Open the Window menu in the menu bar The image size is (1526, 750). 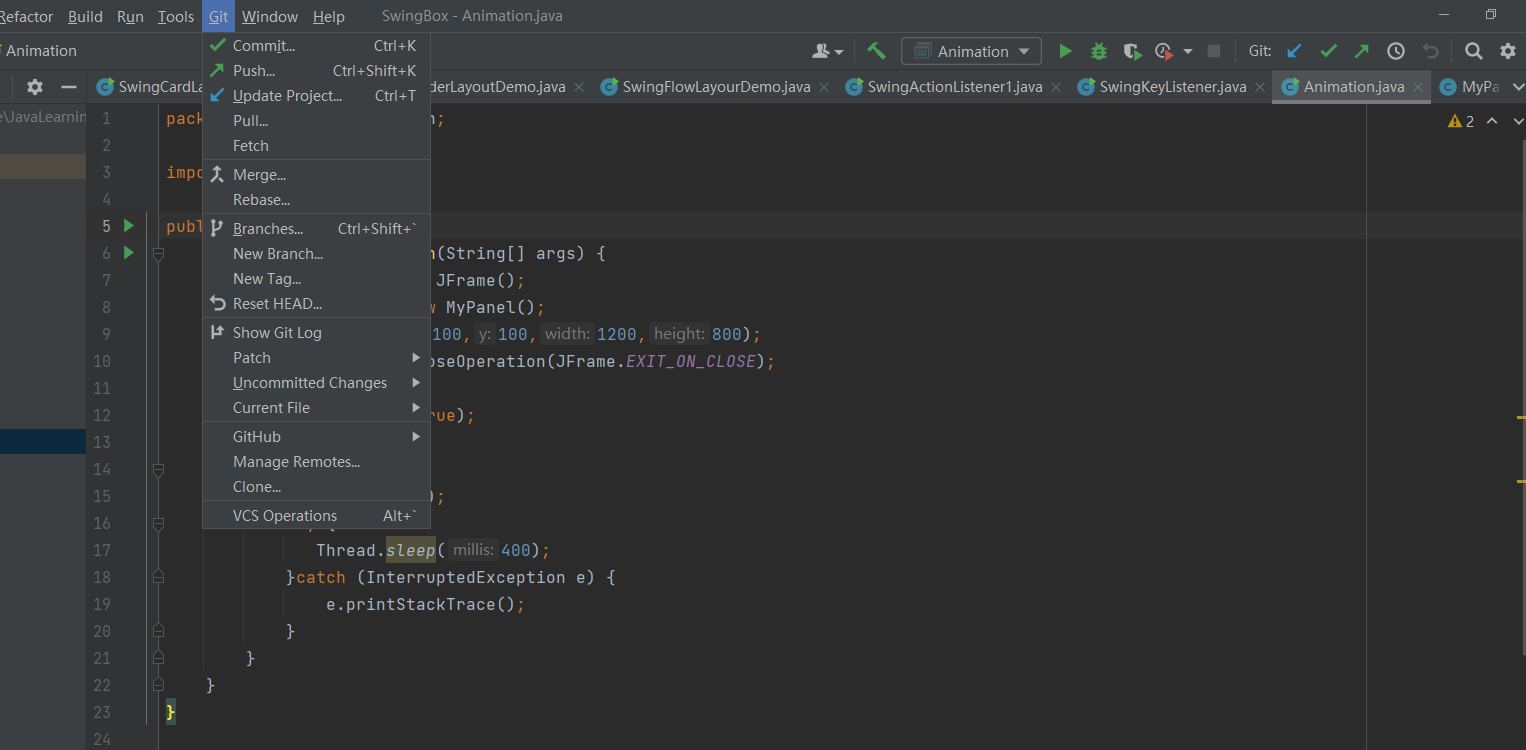(270, 17)
